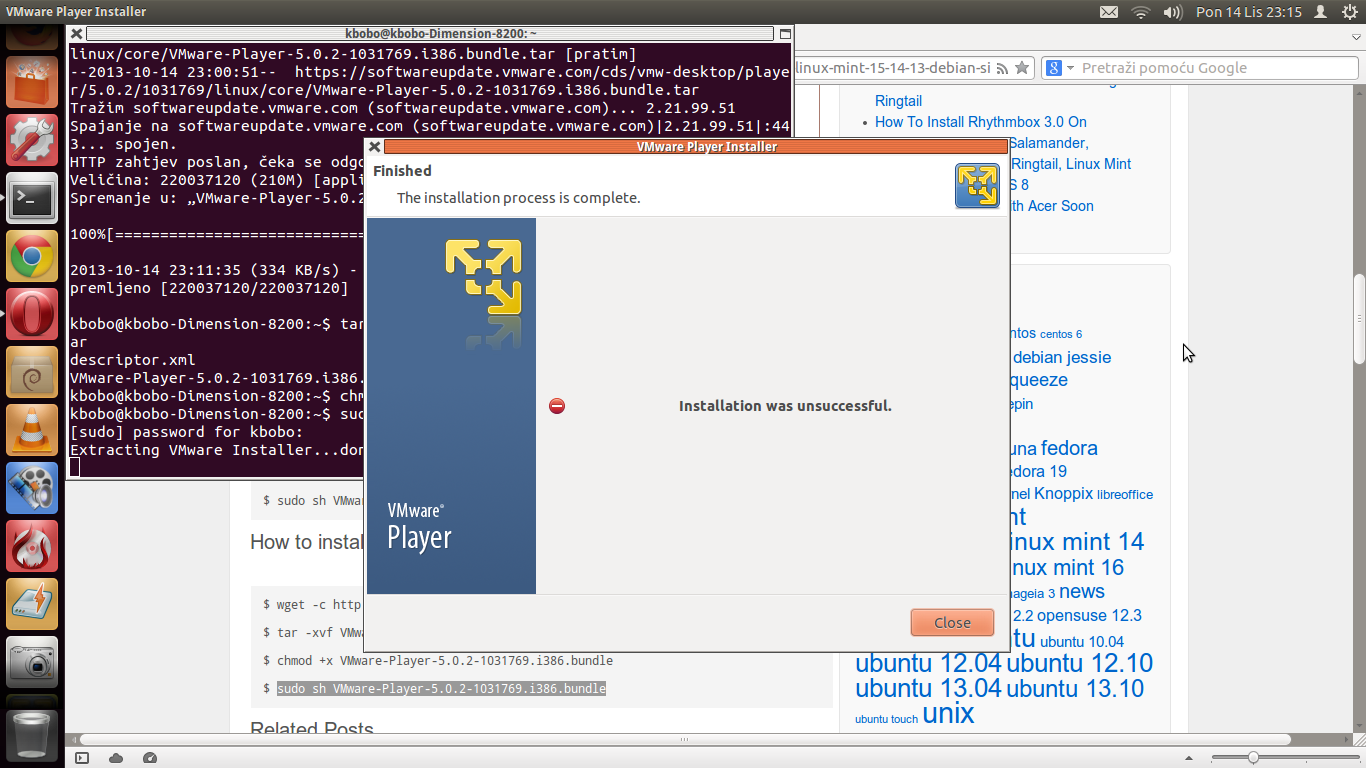The height and width of the screenshot is (768, 1366).
Task: Click 'descriptor.xml' in the terminal output
Action: coord(132,360)
